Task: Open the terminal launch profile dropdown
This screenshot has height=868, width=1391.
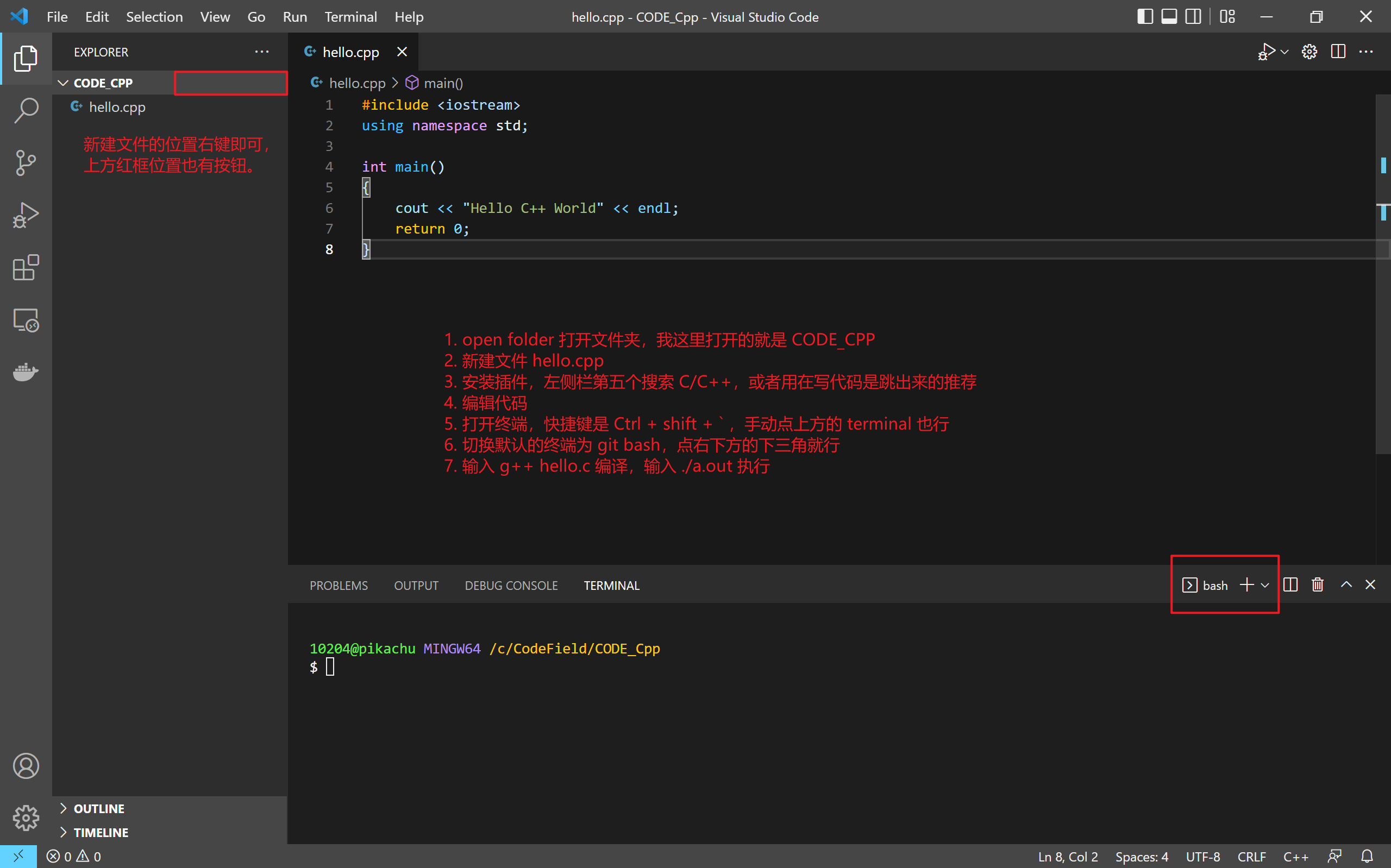Action: (1265, 585)
